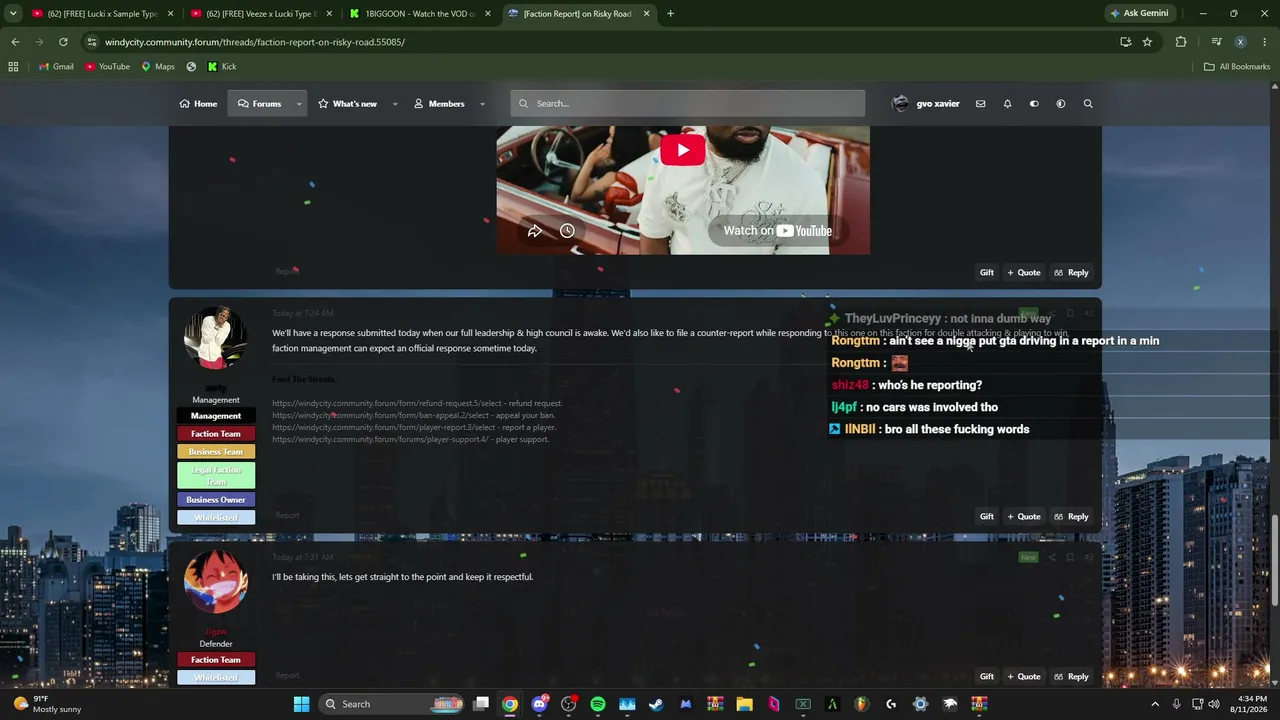Open the tab search dropdown

coord(13,14)
